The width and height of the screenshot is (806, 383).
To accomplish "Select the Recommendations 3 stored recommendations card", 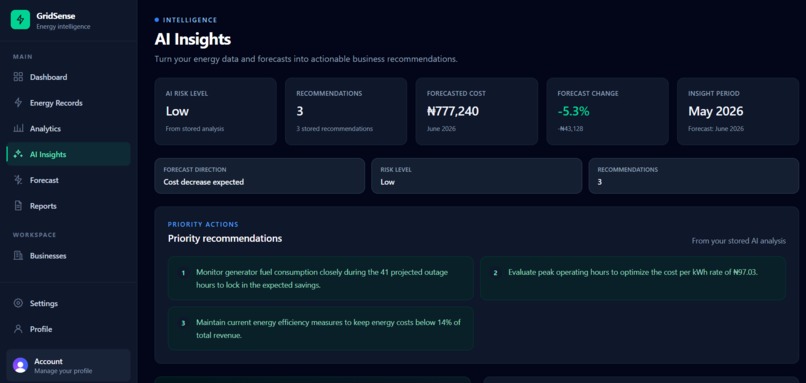I will click(346, 111).
